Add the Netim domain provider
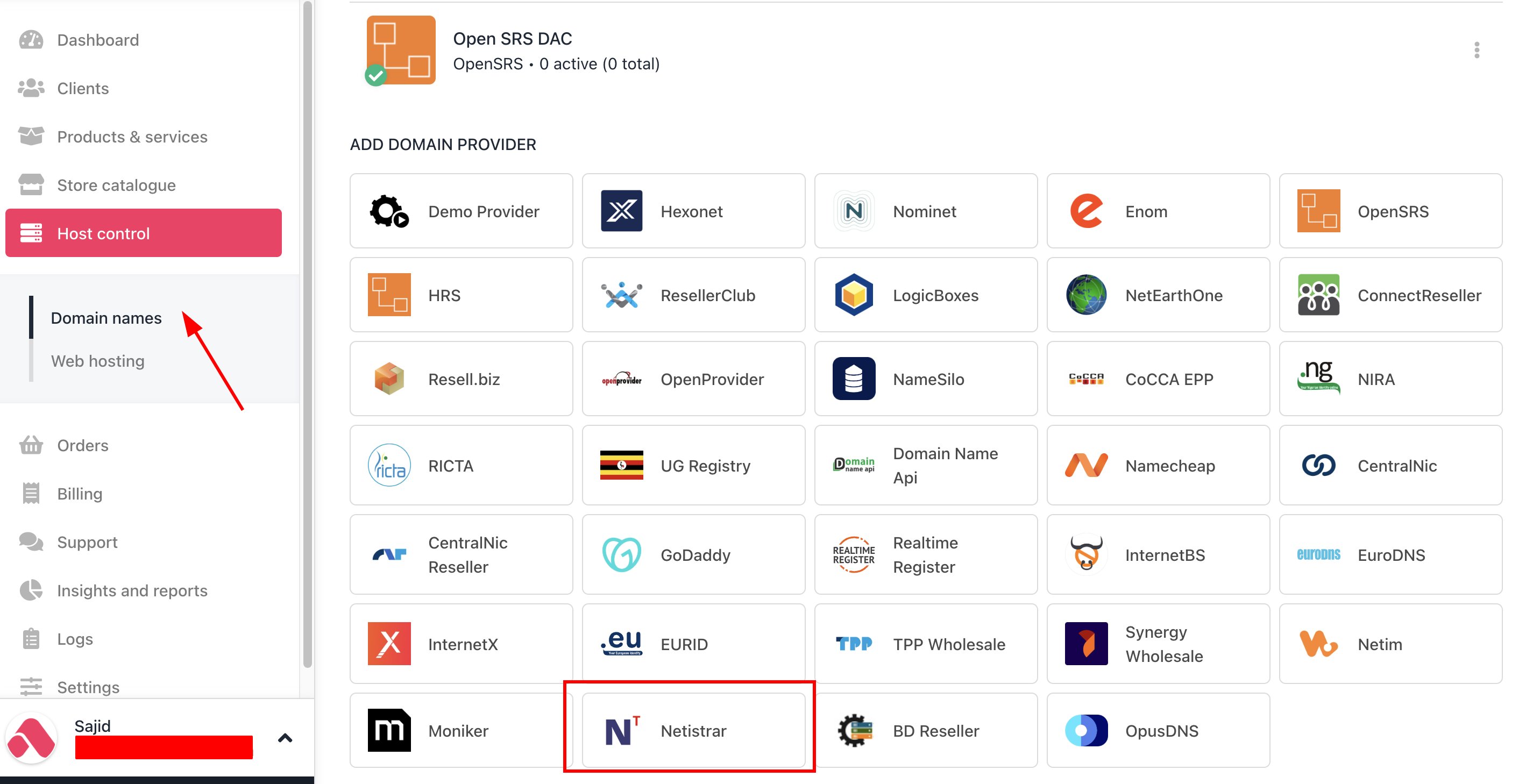This screenshot has height=784, width=1533. pyautogui.click(x=1390, y=644)
